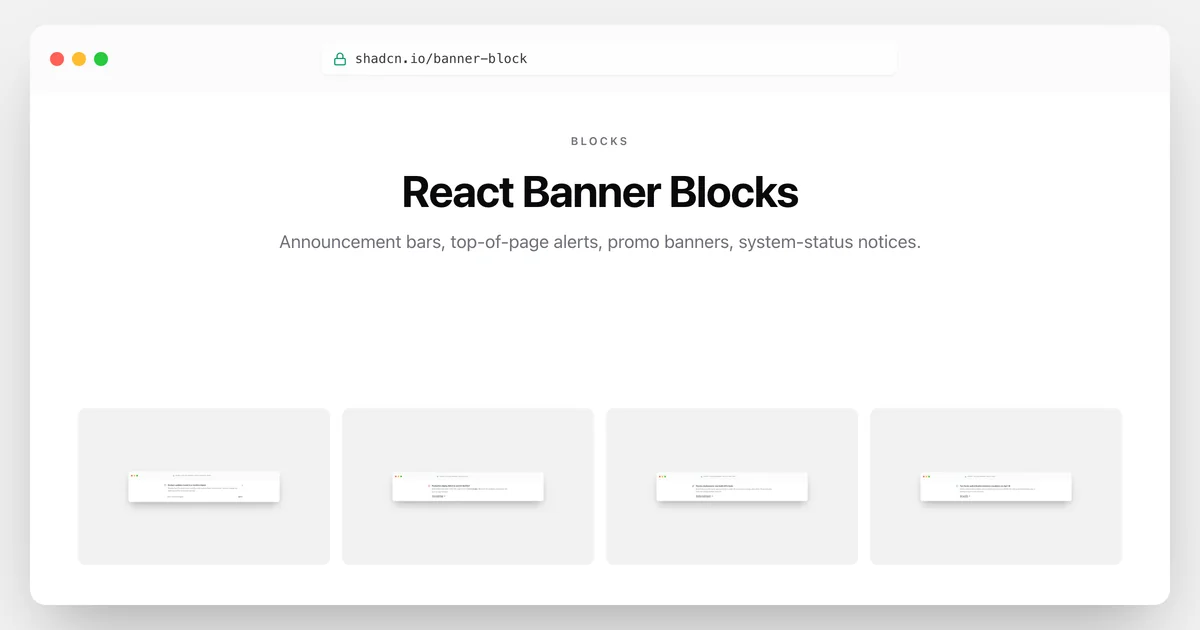Open the fourth banner block preview card
Screen dimensions: 1200x630
[996, 486]
